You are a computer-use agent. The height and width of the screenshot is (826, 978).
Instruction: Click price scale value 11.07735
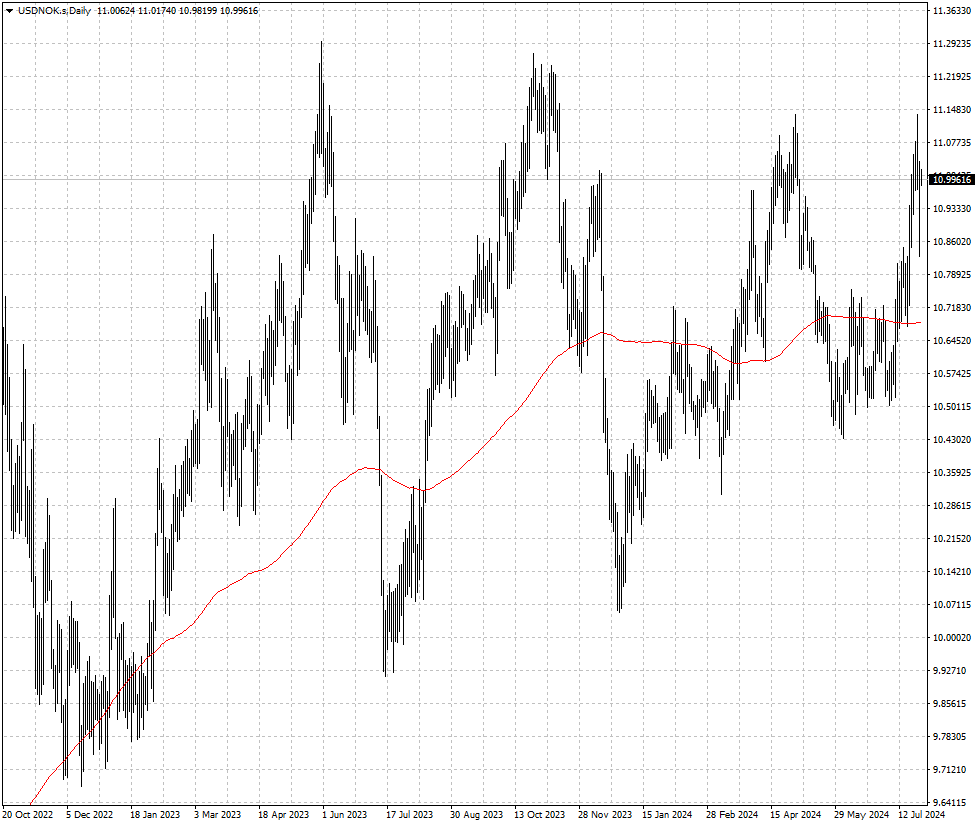click(952, 143)
